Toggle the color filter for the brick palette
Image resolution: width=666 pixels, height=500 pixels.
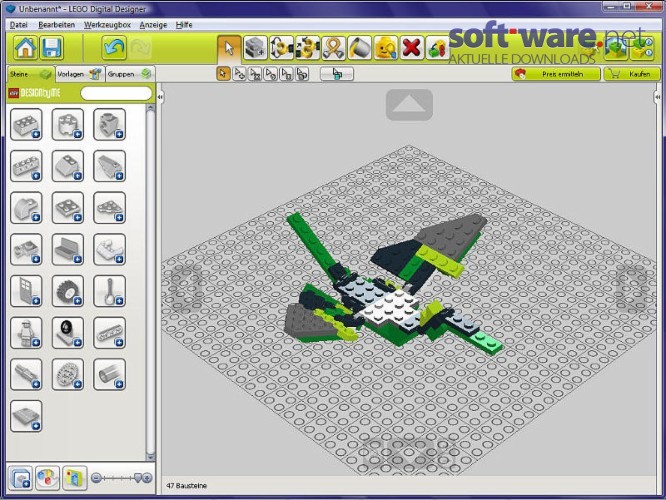click(47, 478)
